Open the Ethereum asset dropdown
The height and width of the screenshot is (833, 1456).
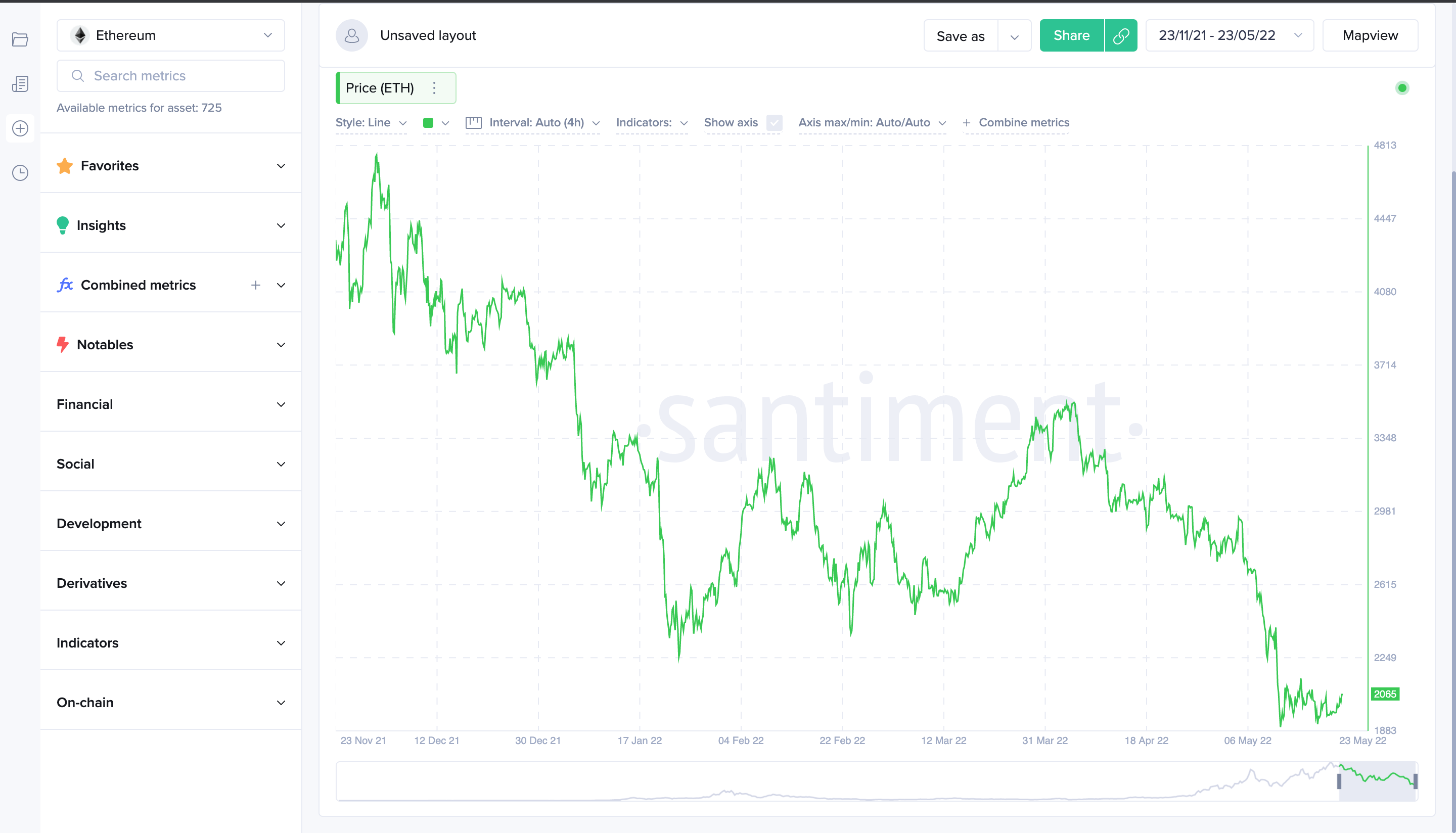tap(170, 35)
